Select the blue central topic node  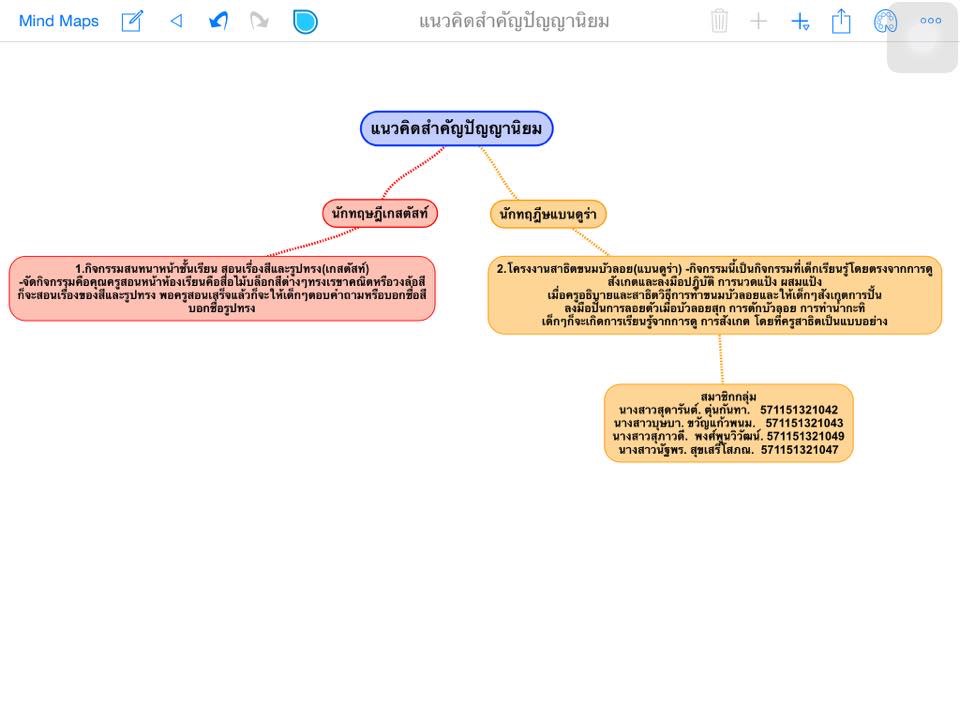tap(456, 129)
